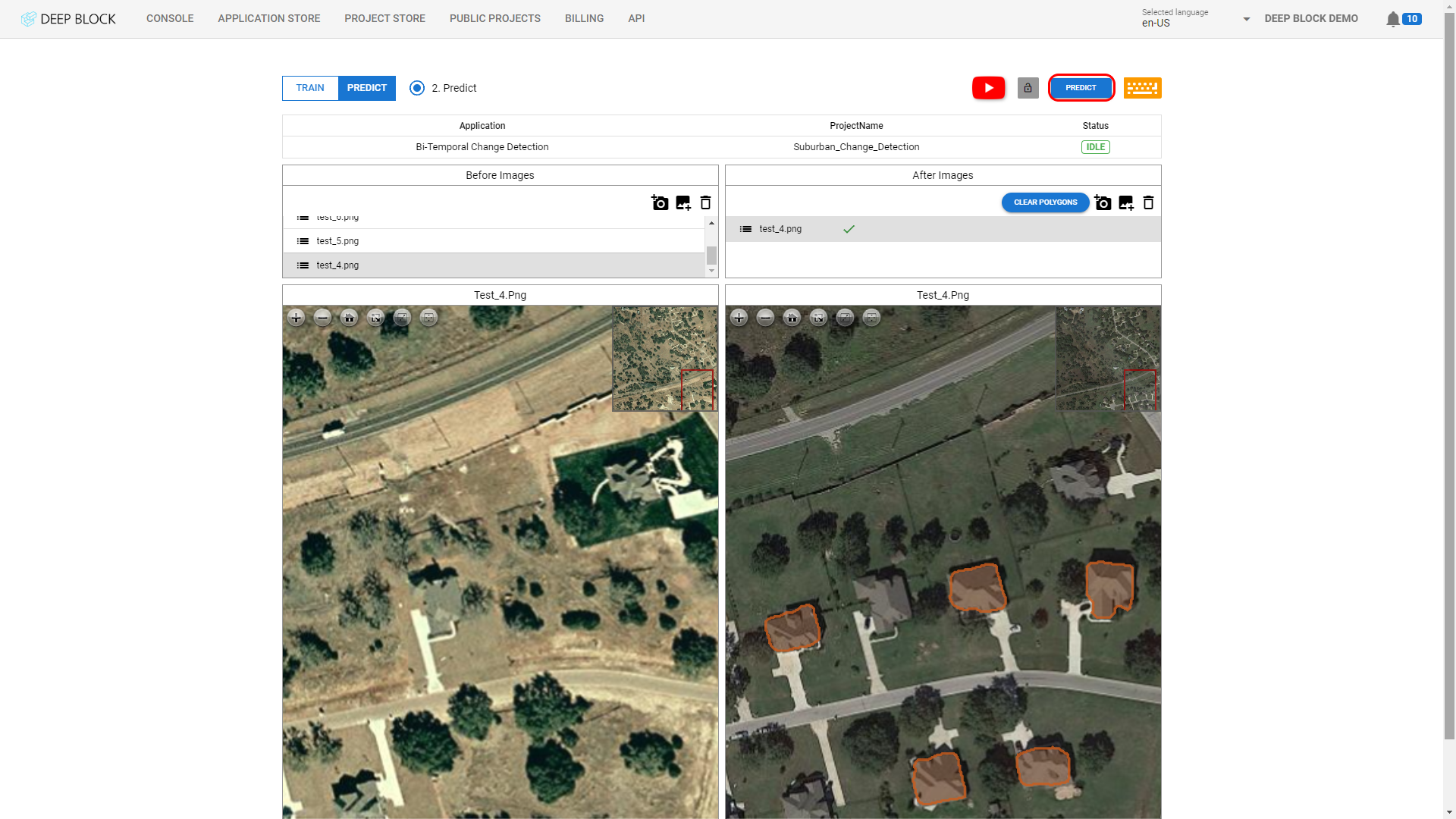Select the 2. Predict radio button
Image resolution: width=1456 pixels, height=819 pixels.
pyautogui.click(x=417, y=88)
